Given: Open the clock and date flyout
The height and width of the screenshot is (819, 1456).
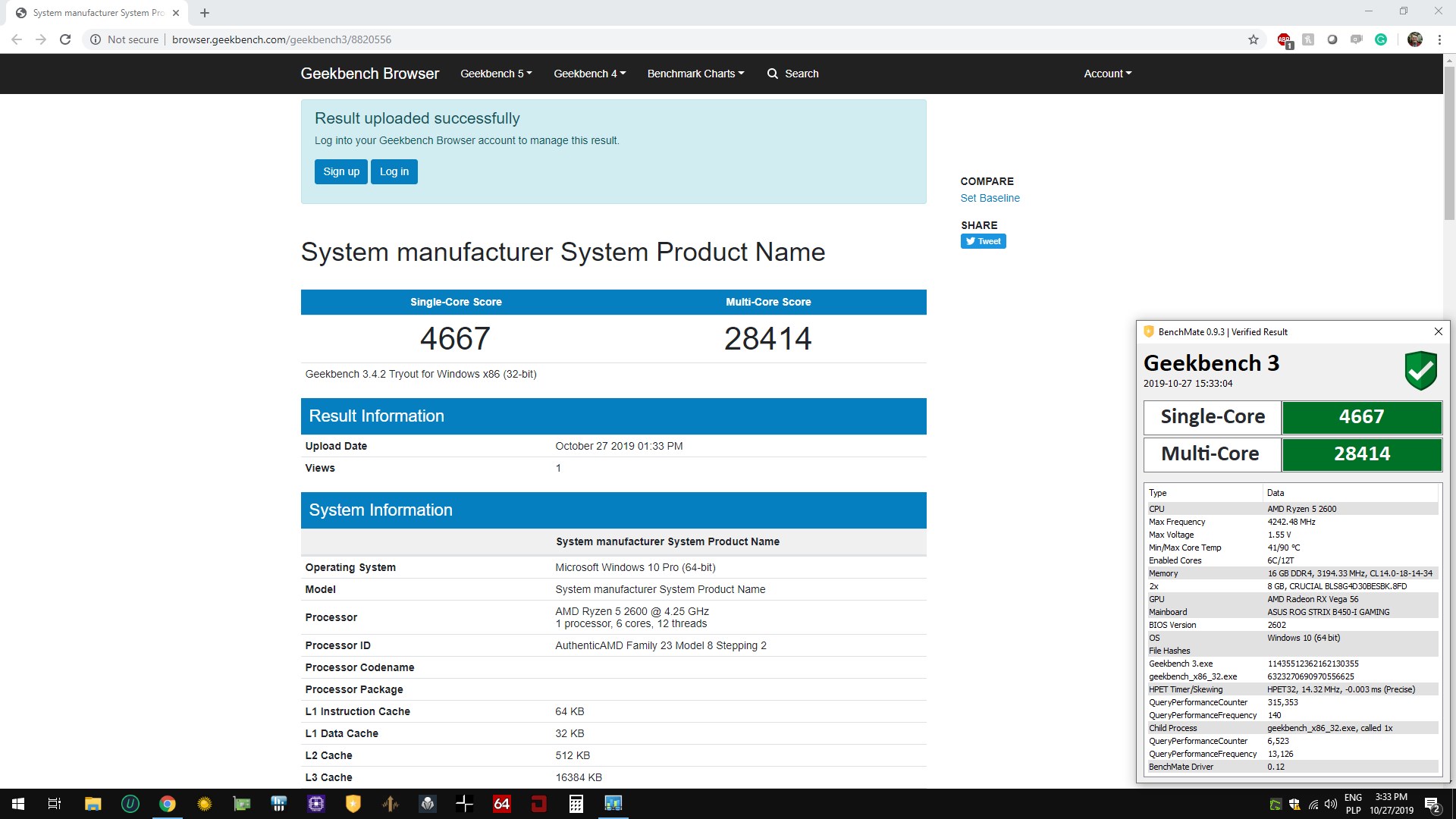Looking at the screenshot, I should click(x=1392, y=804).
